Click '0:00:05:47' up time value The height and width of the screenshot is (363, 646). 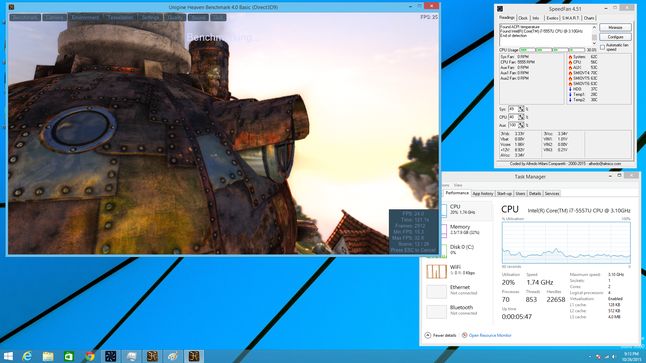point(517,316)
